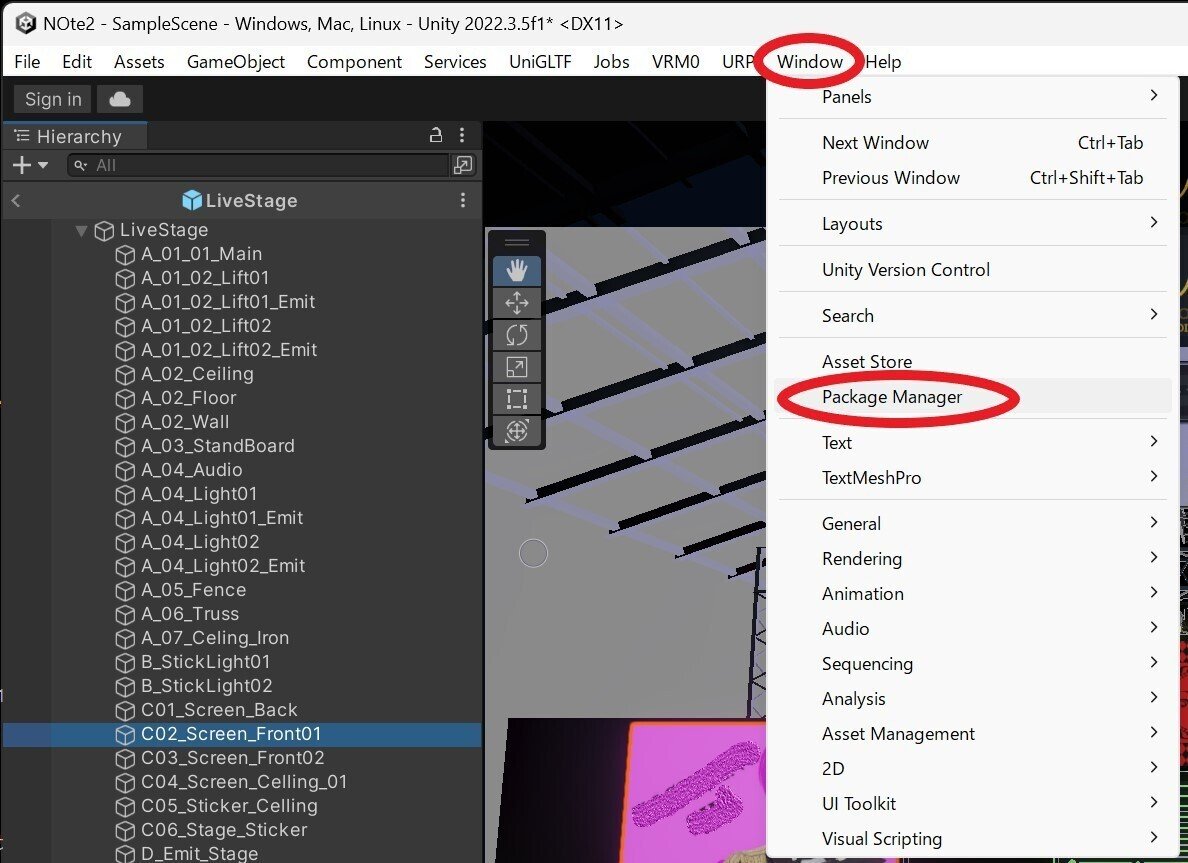Click the cube icon beside C01_Screen_Back

point(125,711)
